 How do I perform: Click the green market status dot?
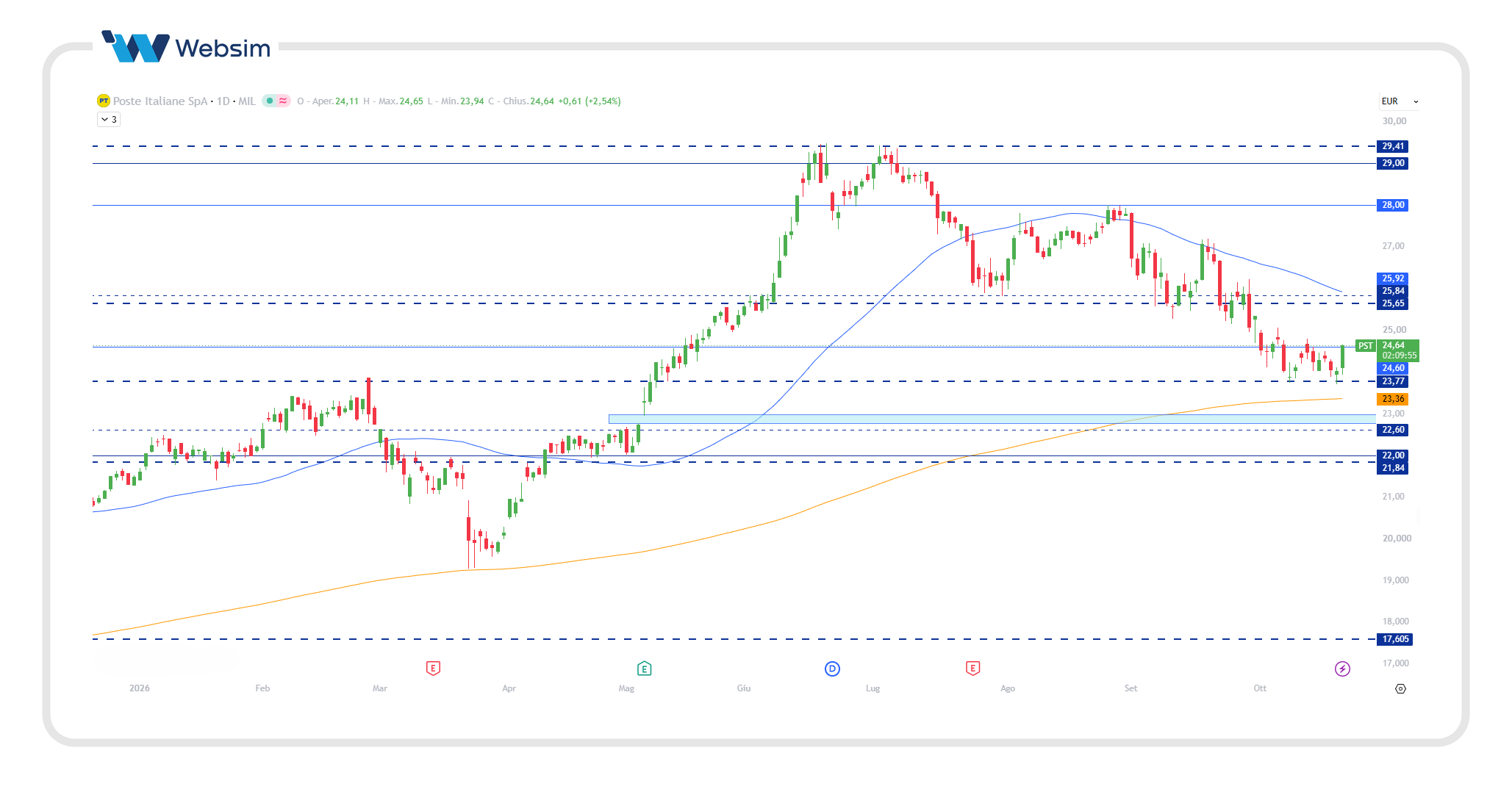270,101
